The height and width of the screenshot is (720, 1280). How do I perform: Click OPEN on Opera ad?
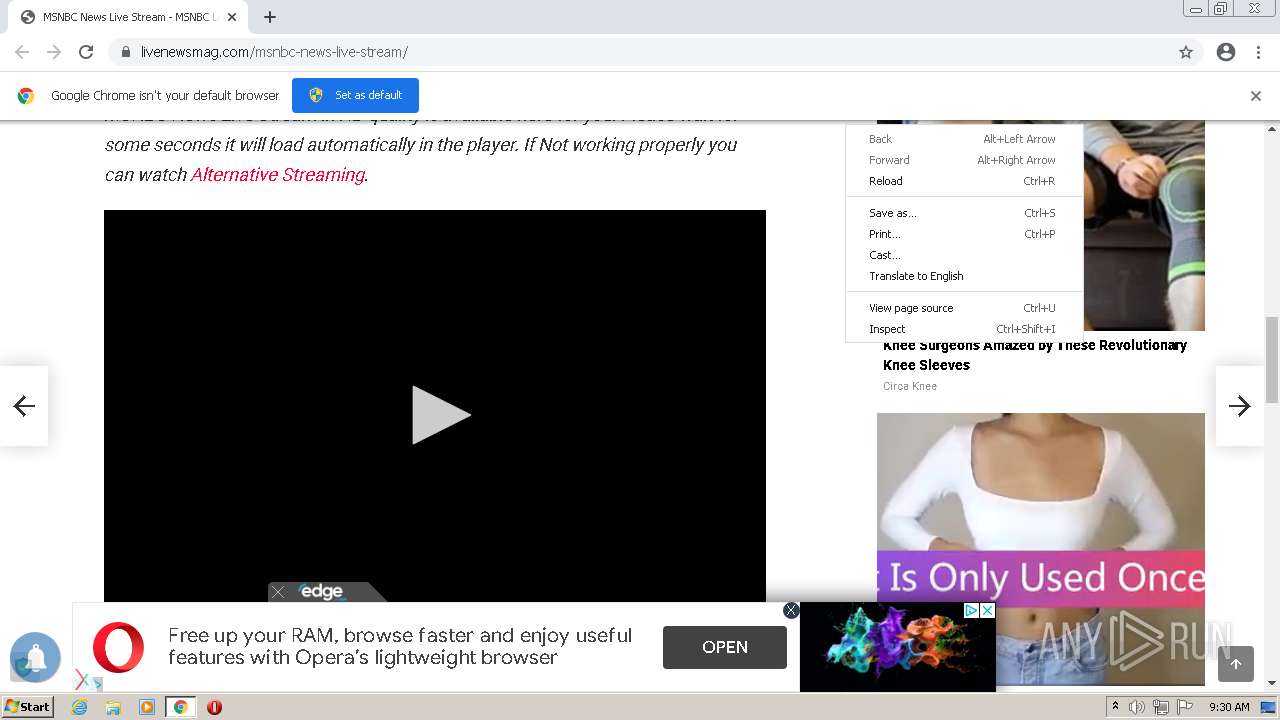[x=725, y=647]
